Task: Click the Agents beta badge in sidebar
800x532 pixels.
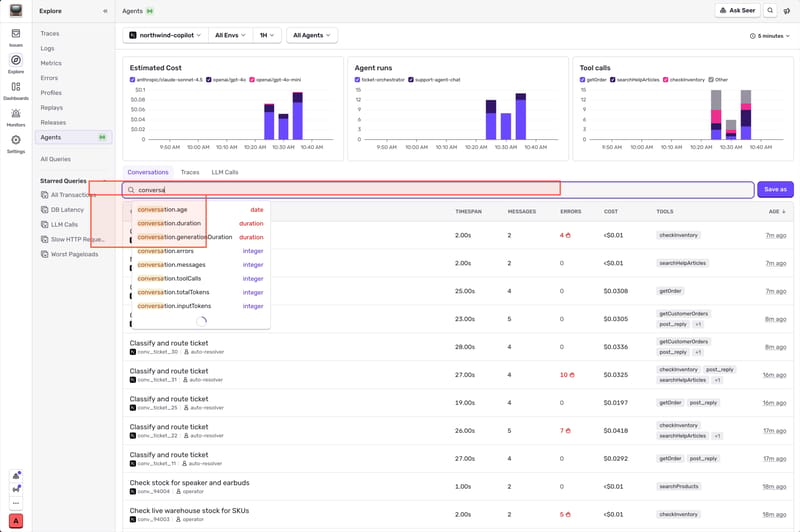Action: point(102,137)
